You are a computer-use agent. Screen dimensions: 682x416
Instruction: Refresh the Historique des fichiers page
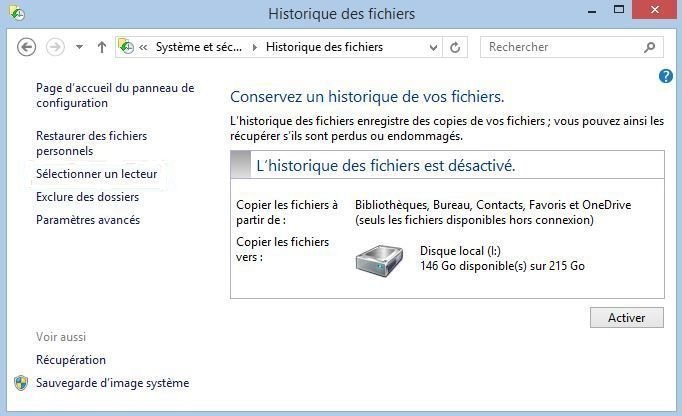(456, 47)
